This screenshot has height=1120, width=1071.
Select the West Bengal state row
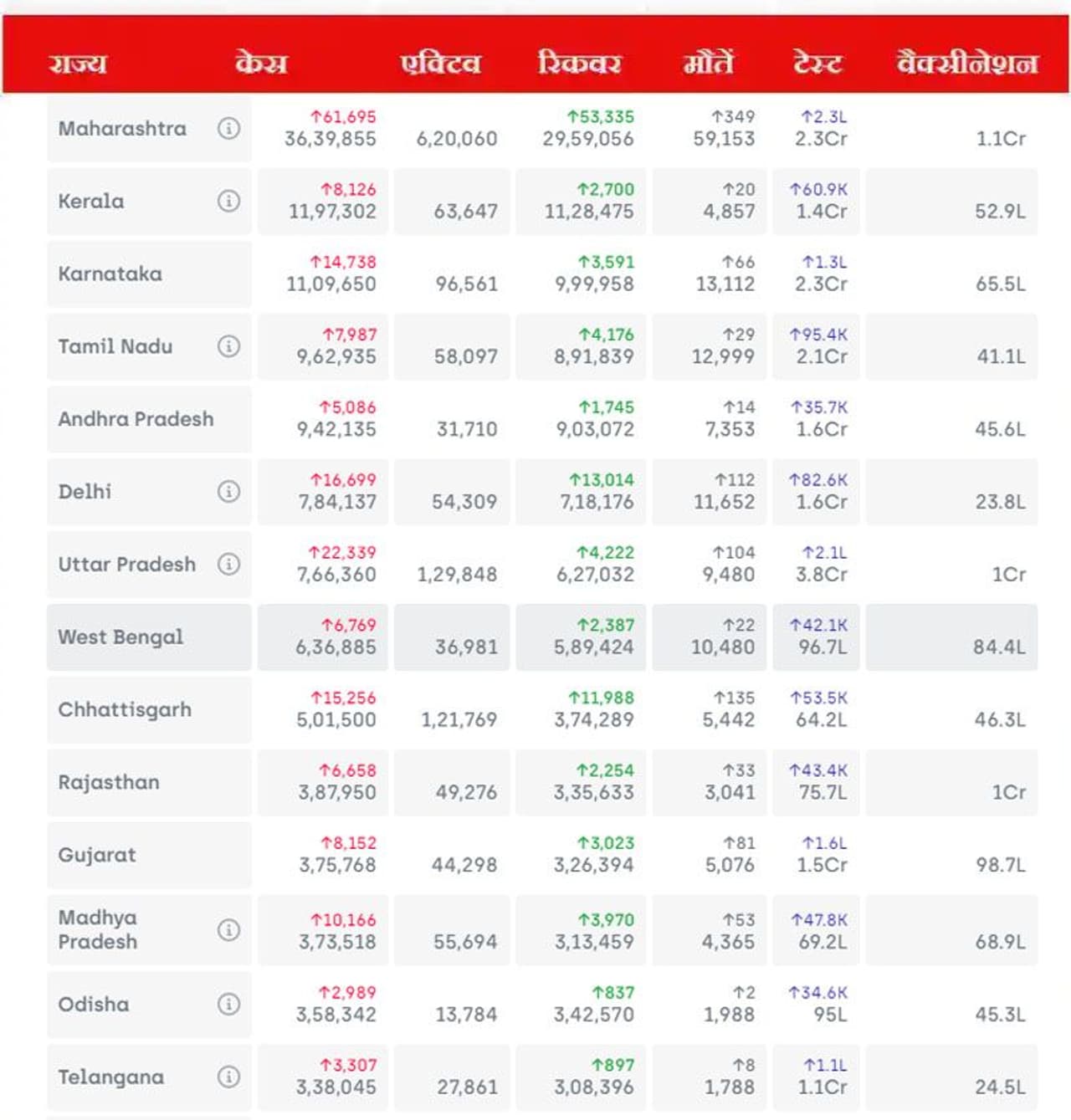click(120, 637)
